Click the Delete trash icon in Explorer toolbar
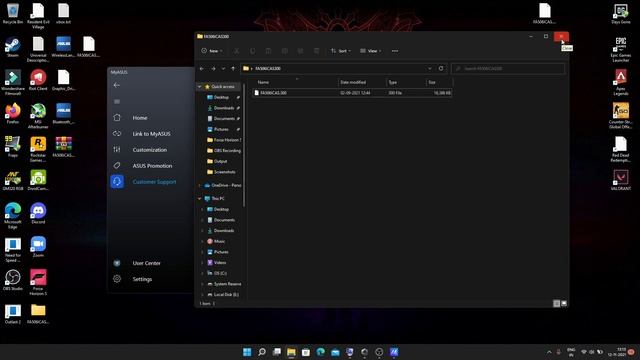 click(316, 51)
